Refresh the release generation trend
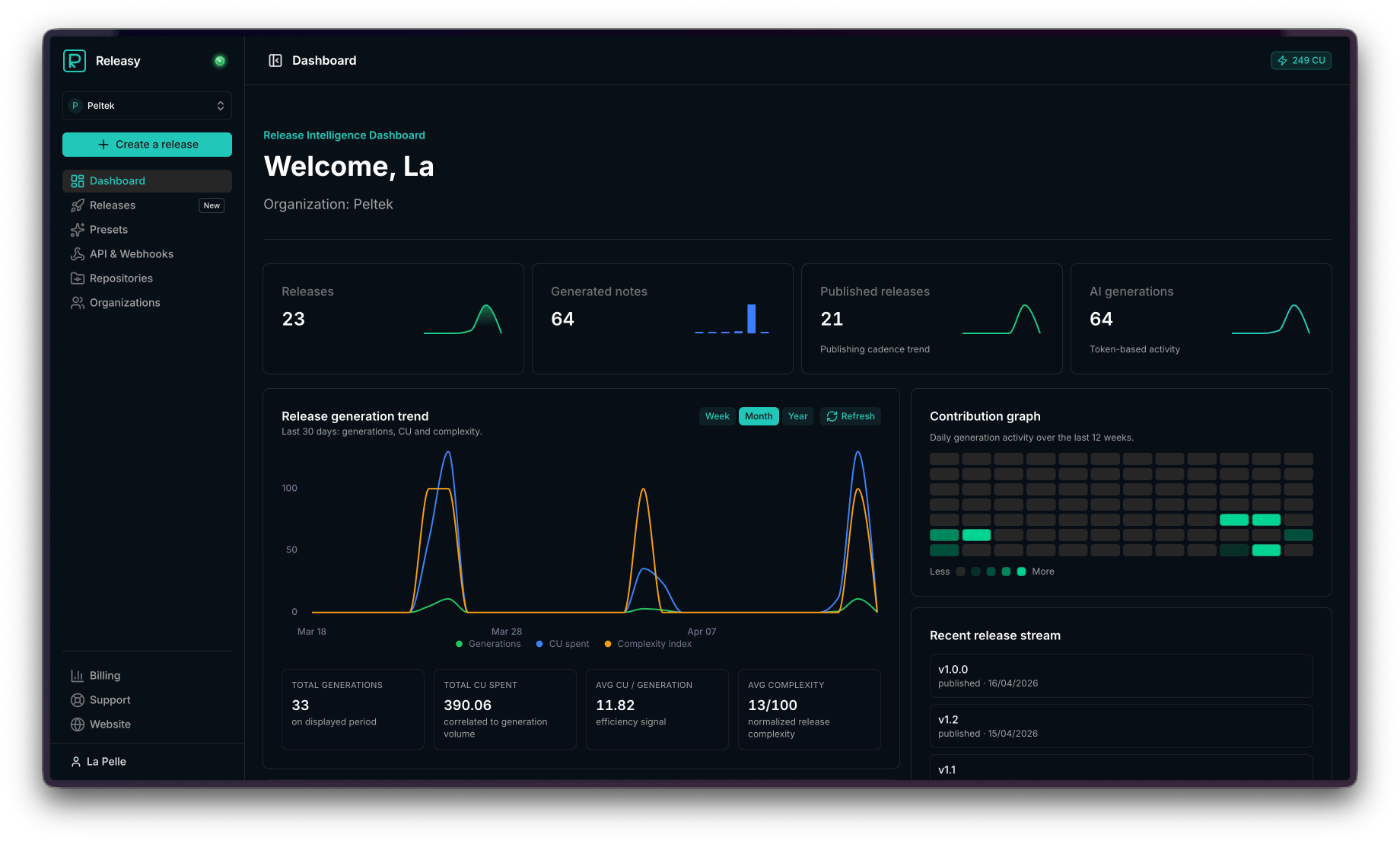The width and height of the screenshot is (1400, 844). [x=851, y=416]
